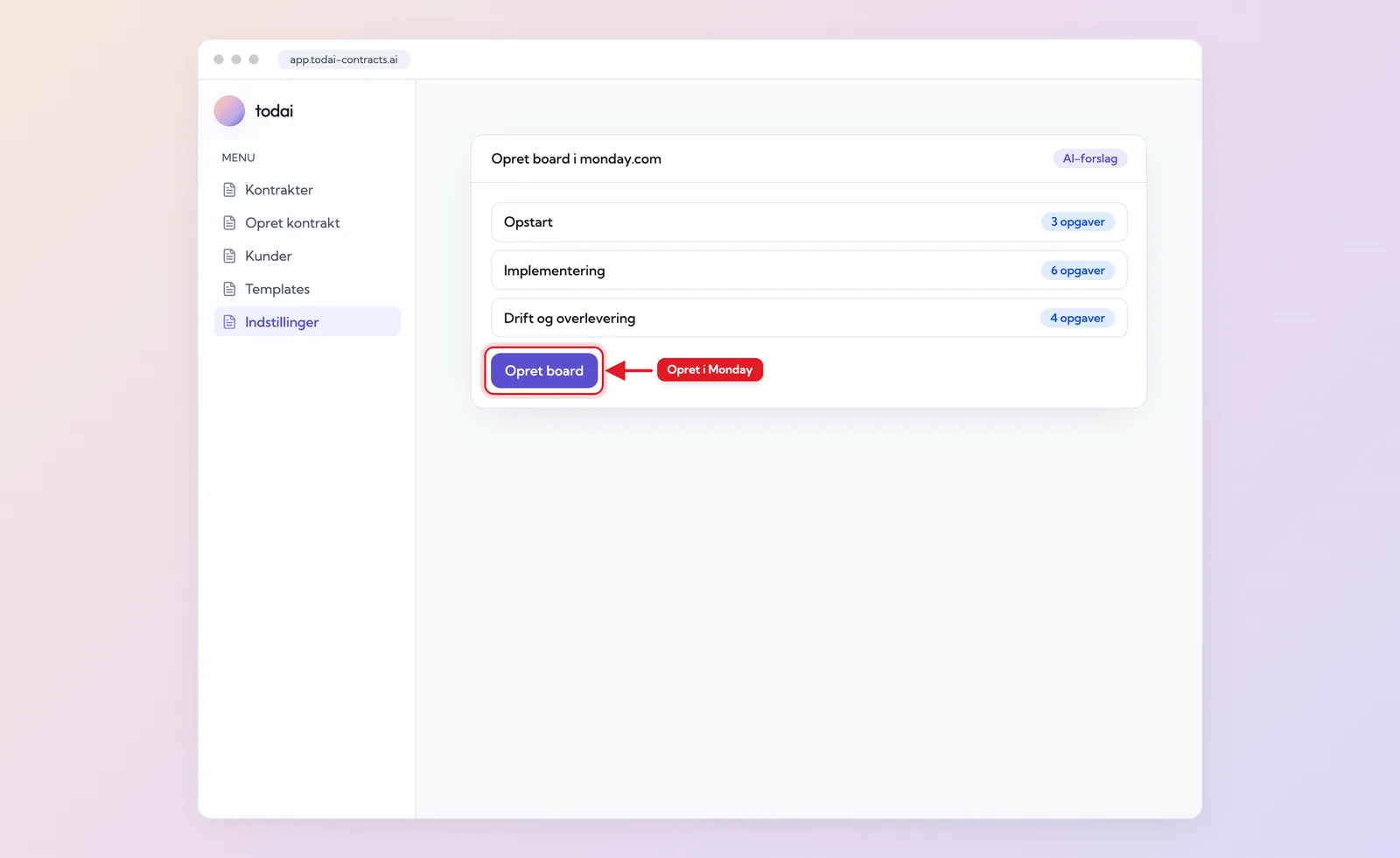Image resolution: width=1400 pixels, height=858 pixels.
Task: Select Templates in the sidebar menu
Action: coord(307,289)
